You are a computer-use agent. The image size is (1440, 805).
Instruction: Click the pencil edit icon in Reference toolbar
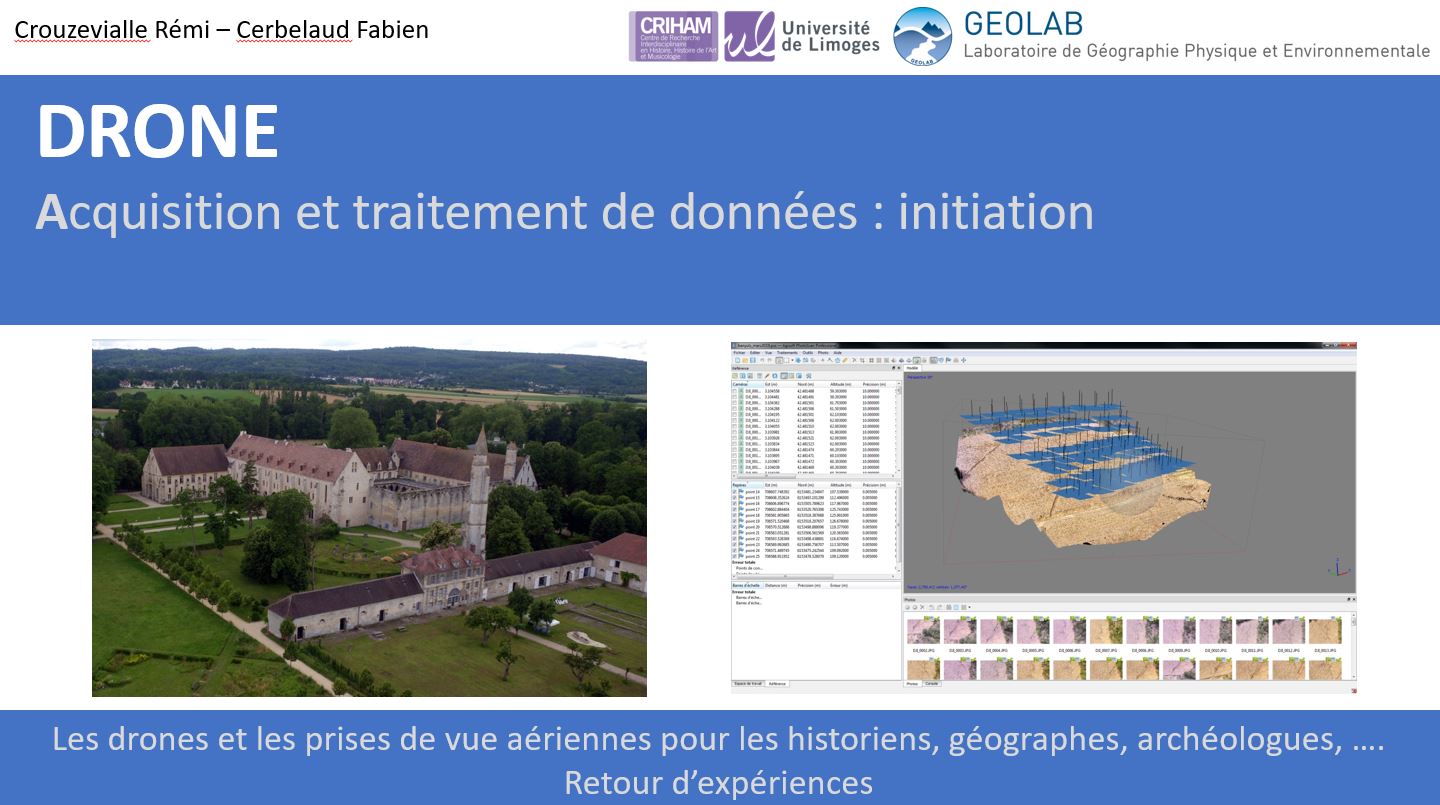(x=767, y=376)
